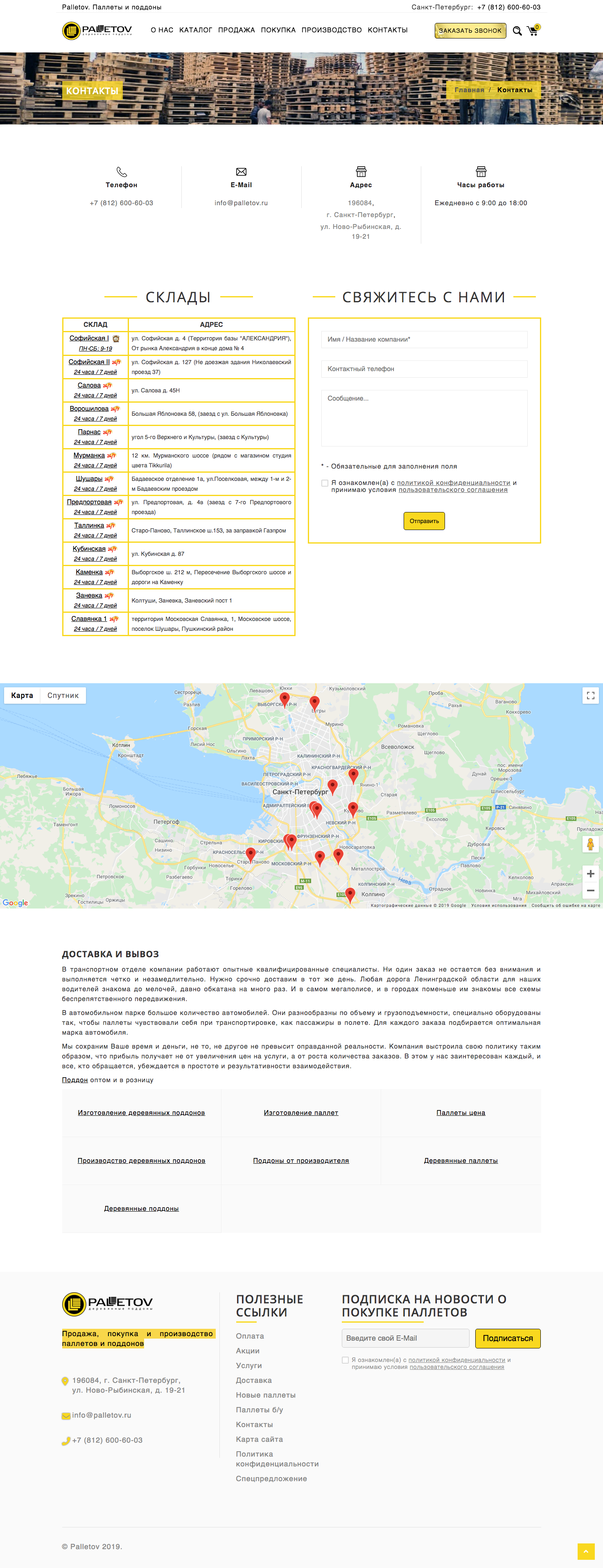Click the map marker near Левашово
Screen dimensions: 603x1568
[x=284, y=699]
